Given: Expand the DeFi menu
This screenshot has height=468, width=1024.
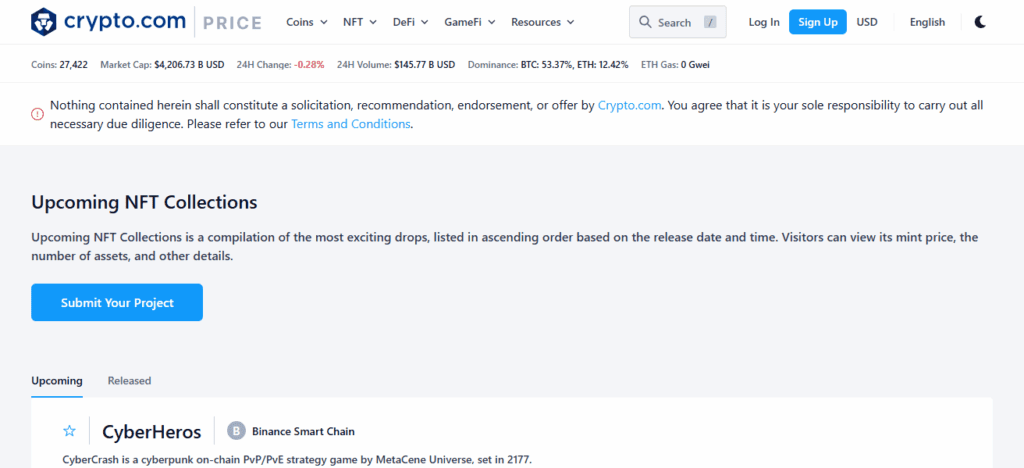Looking at the screenshot, I should pyautogui.click(x=410, y=22).
